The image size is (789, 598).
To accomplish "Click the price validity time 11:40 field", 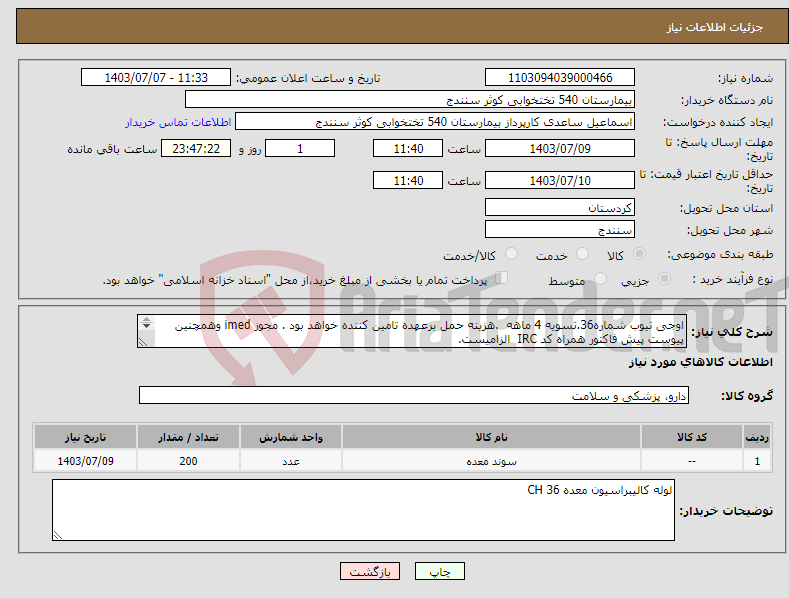I will coord(408,180).
